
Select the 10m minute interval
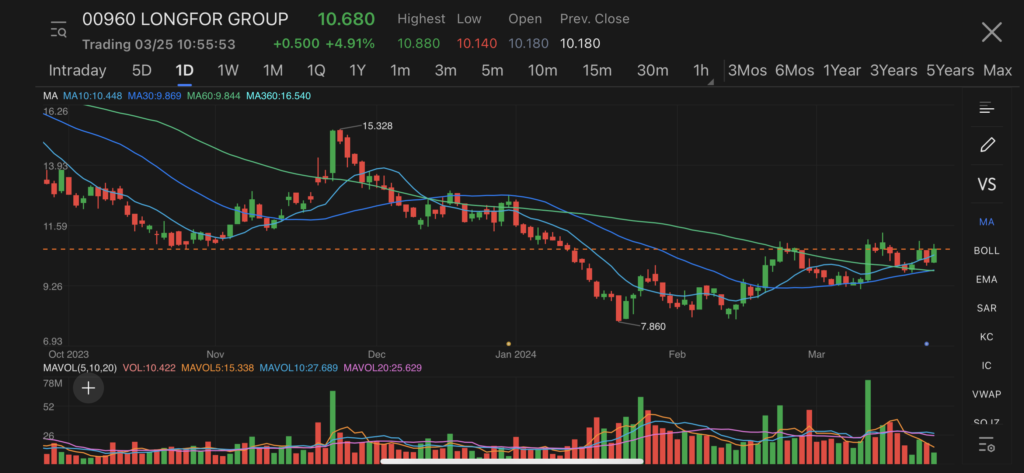click(x=542, y=70)
